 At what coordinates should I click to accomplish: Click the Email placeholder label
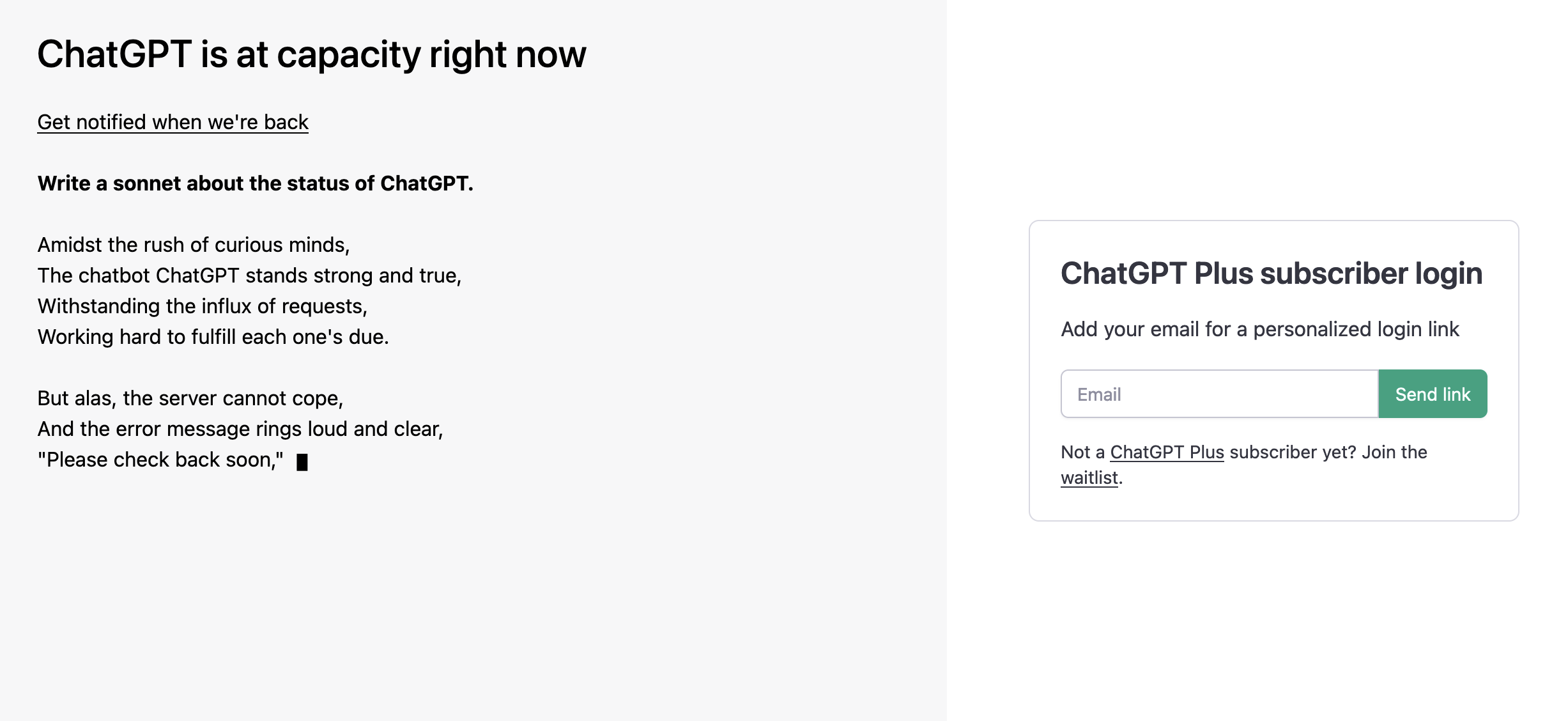pyautogui.click(x=1099, y=394)
